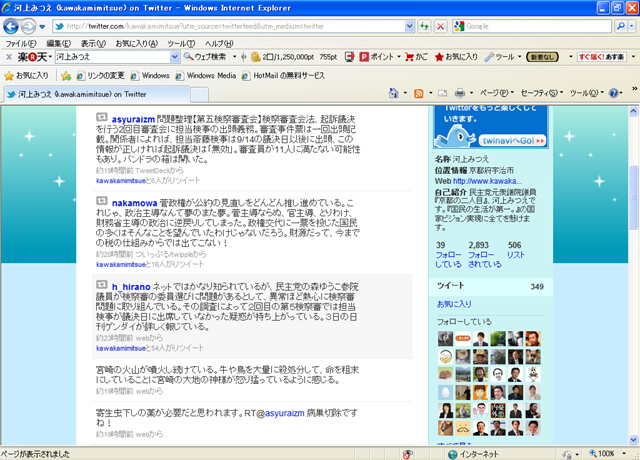Select the ツイート 349 sidebar tab
640x460 pixels.
tap(490, 286)
